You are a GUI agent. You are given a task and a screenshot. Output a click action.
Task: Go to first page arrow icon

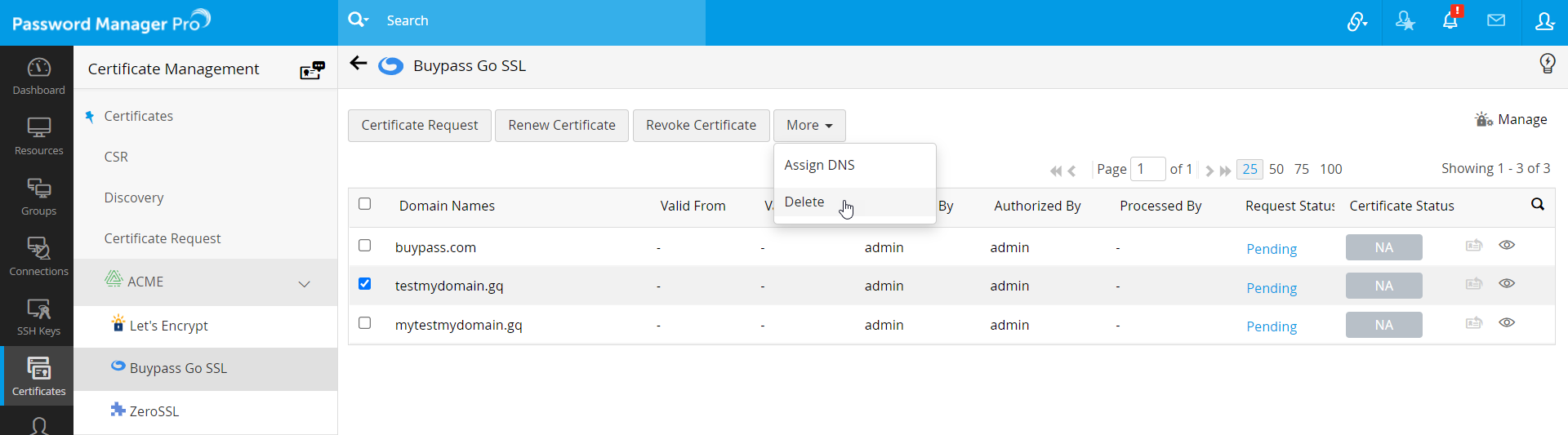[x=1056, y=171]
